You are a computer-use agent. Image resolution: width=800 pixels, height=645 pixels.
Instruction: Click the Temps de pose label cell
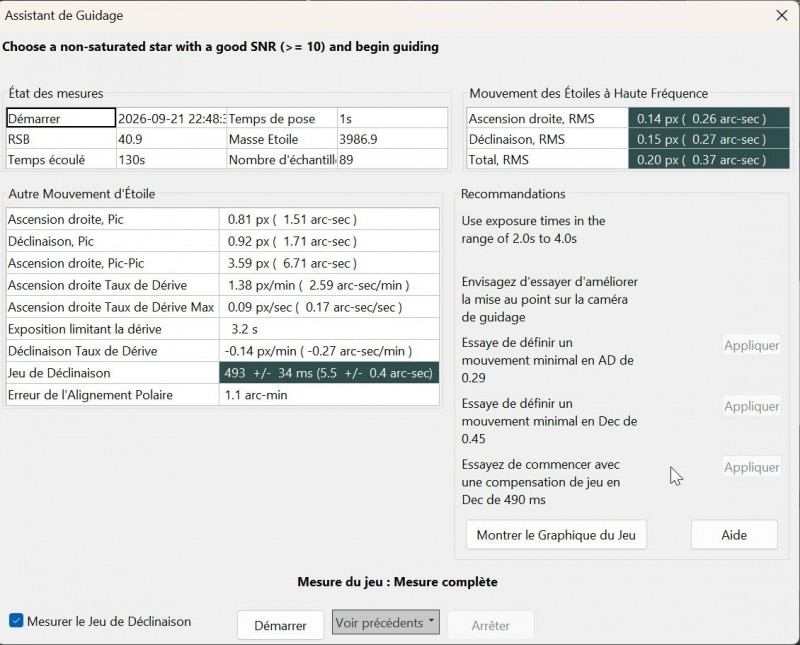[x=282, y=118]
